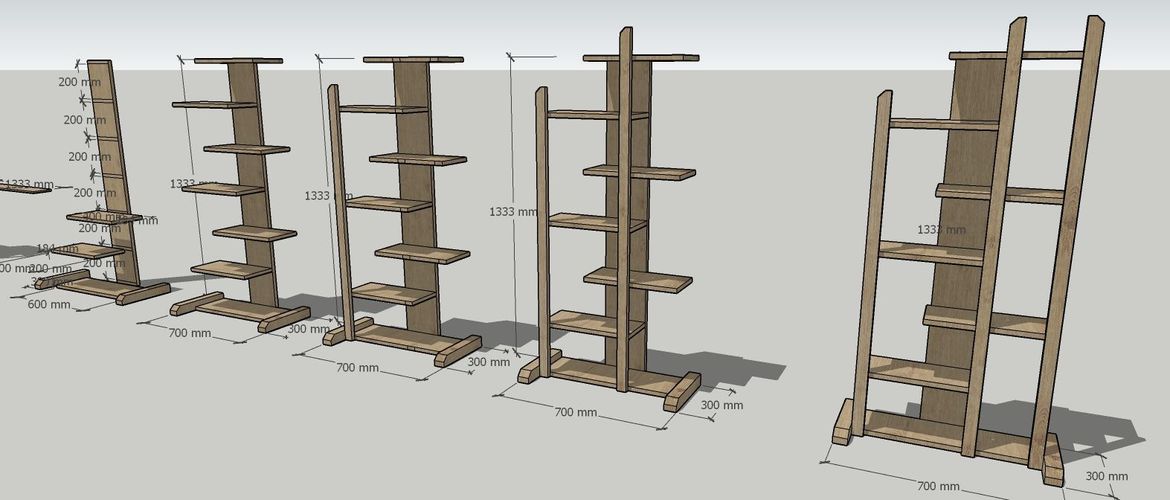
Task: Click 300 mm label beside fourth unit's foot
Action: coord(721,405)
